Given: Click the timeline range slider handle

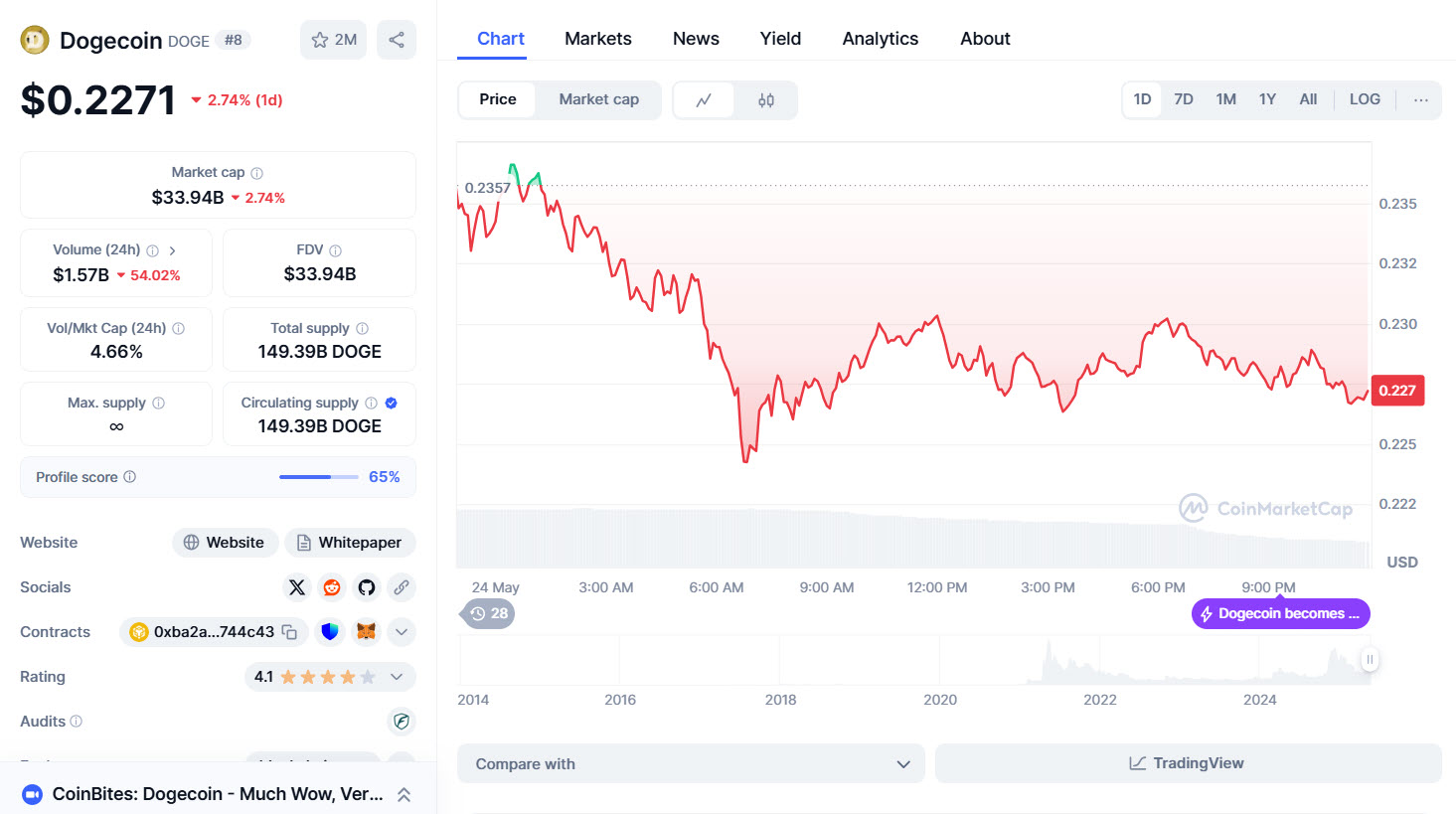Looking at the screenshot, I should click(x=1370, y=659).
